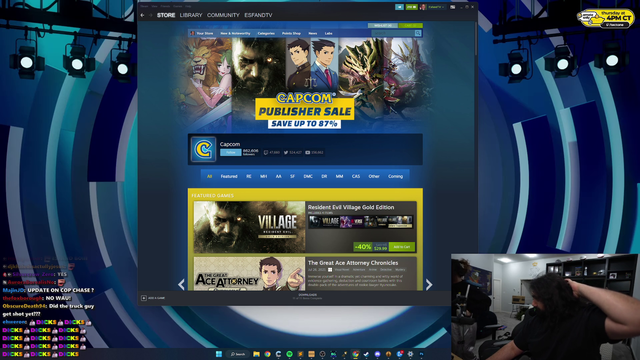This screenshot has width=640, height=360.
Task: Select the AA filter tab
Action: [278, 176]
